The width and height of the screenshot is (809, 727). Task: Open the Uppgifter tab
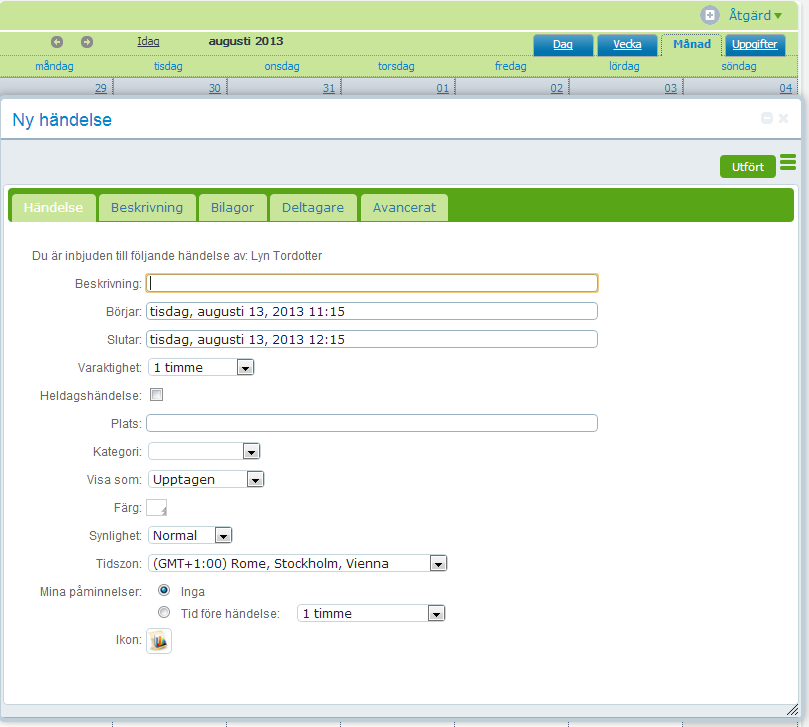755,45
